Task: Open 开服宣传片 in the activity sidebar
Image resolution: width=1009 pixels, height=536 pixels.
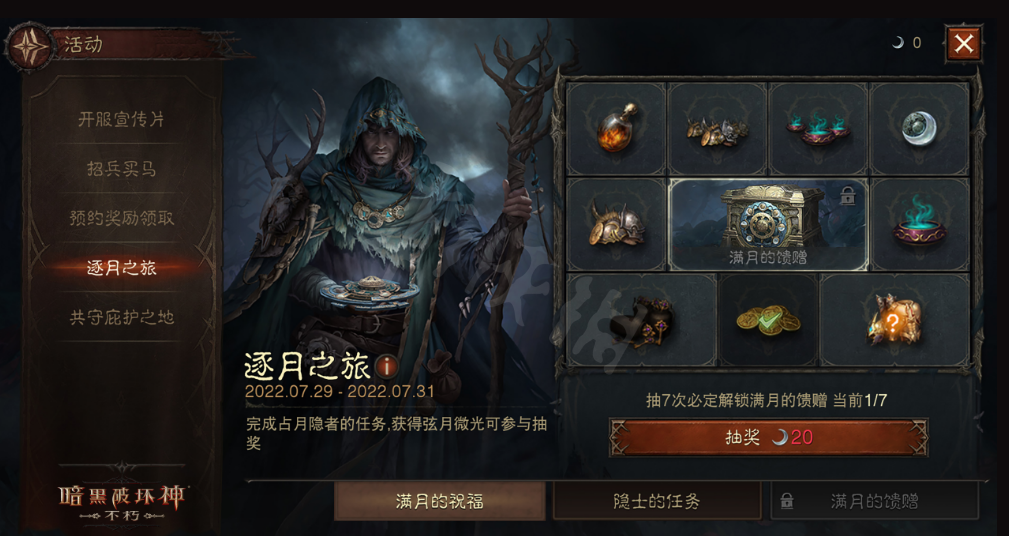Action: click(x=122, y=119)
